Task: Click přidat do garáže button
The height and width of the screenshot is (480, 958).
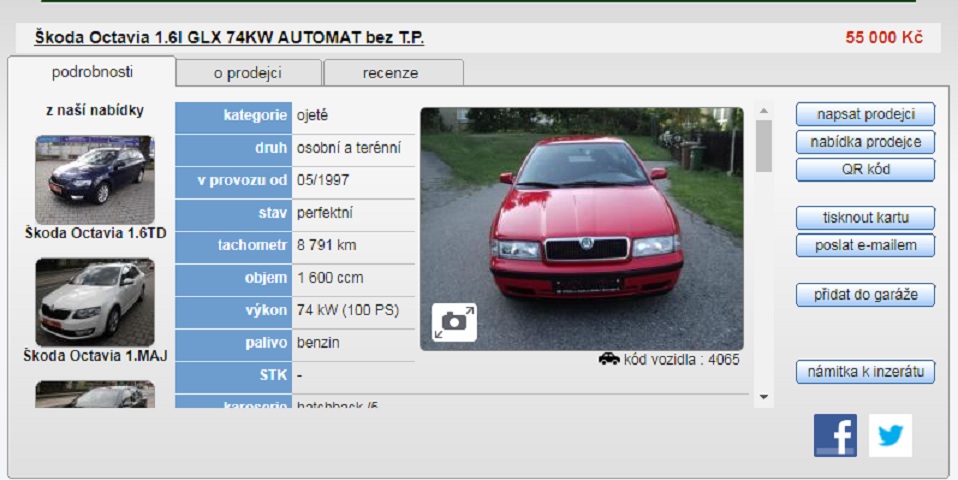Action: [x=865, y=295]
